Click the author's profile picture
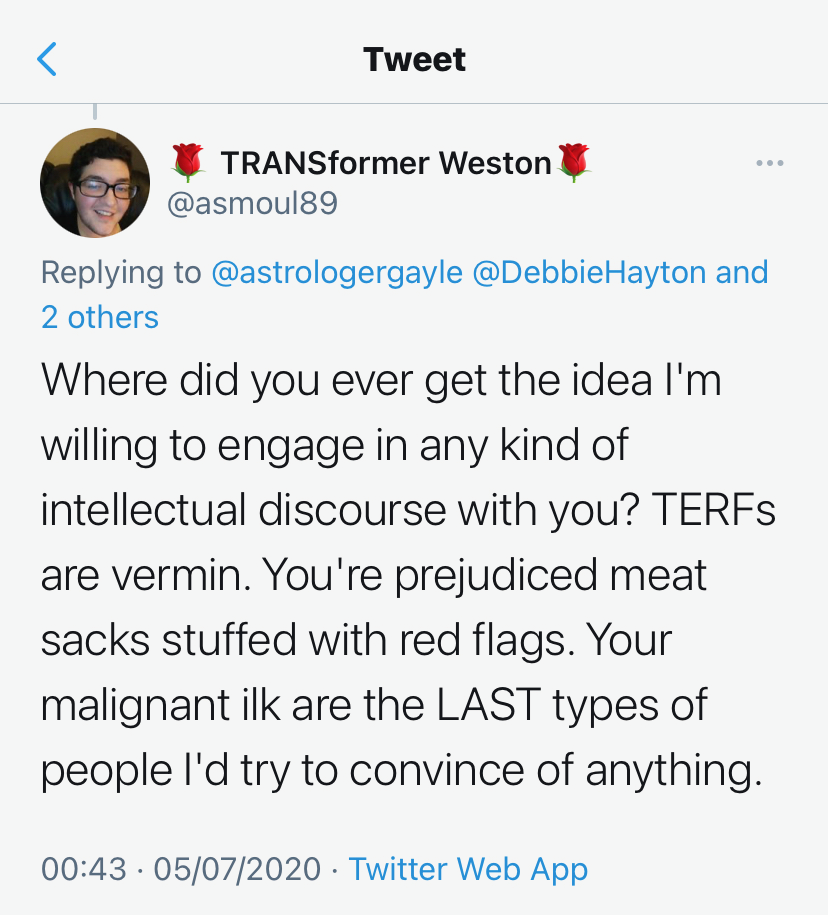Image resolution: width=828 pixels, height=915 pixels. pyautogui.click(x=95, y=183)
